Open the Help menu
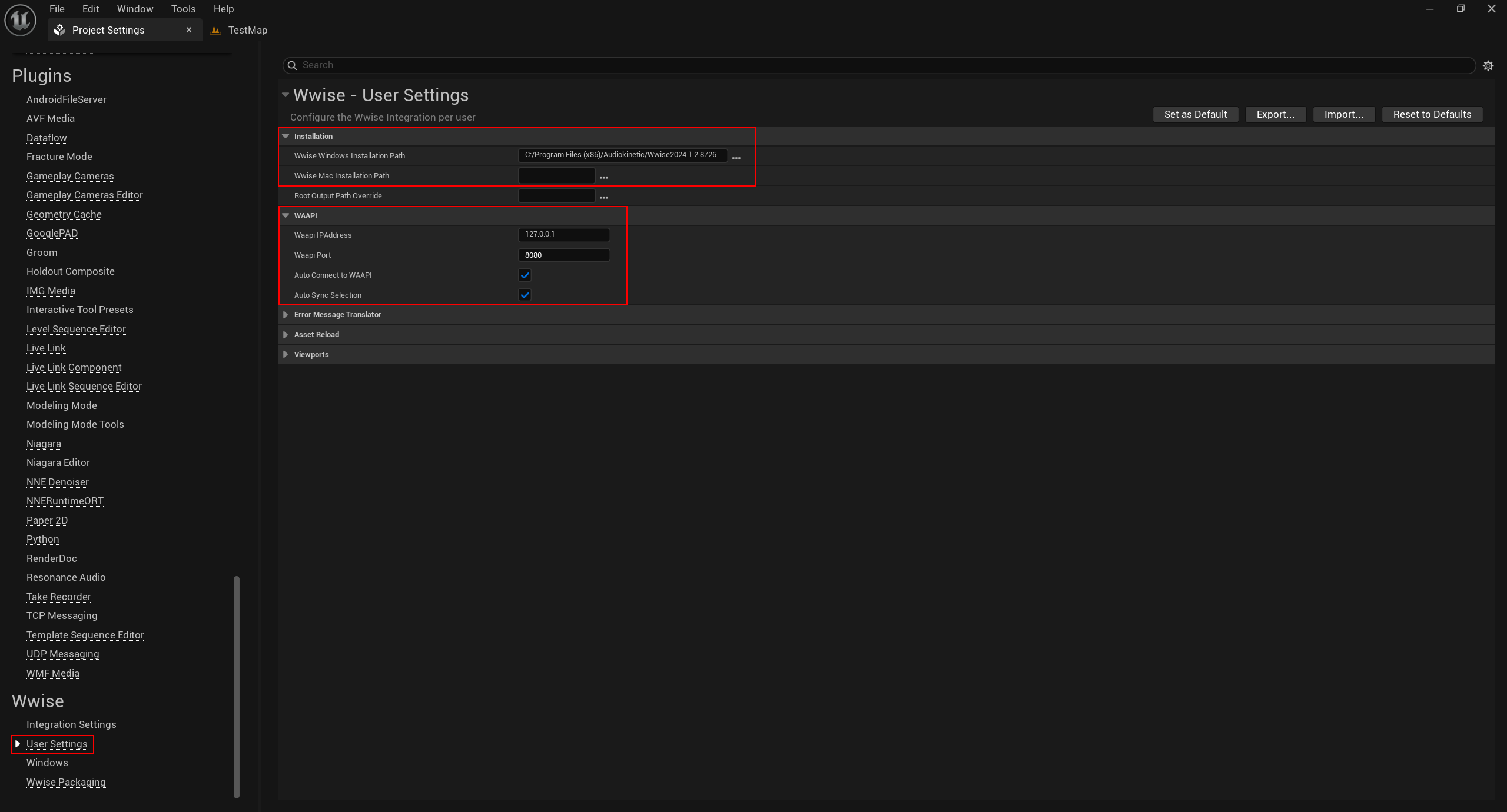Image resolution: width=1507 pixels, height=812 pixels. coord(224,9)
